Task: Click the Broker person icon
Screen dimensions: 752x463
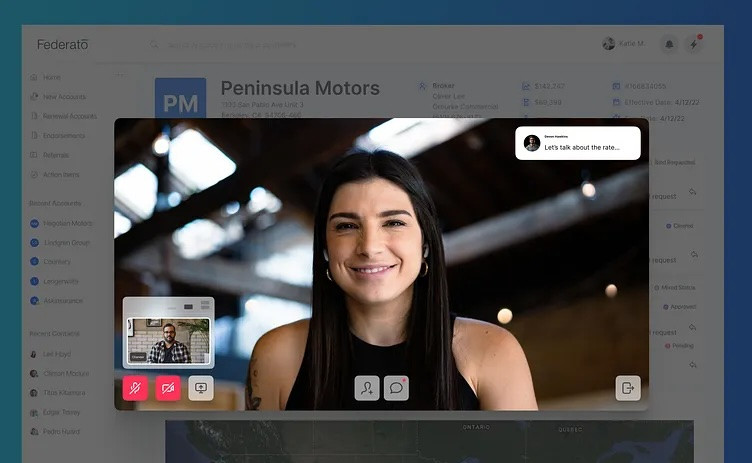Action: coord(422,86)
